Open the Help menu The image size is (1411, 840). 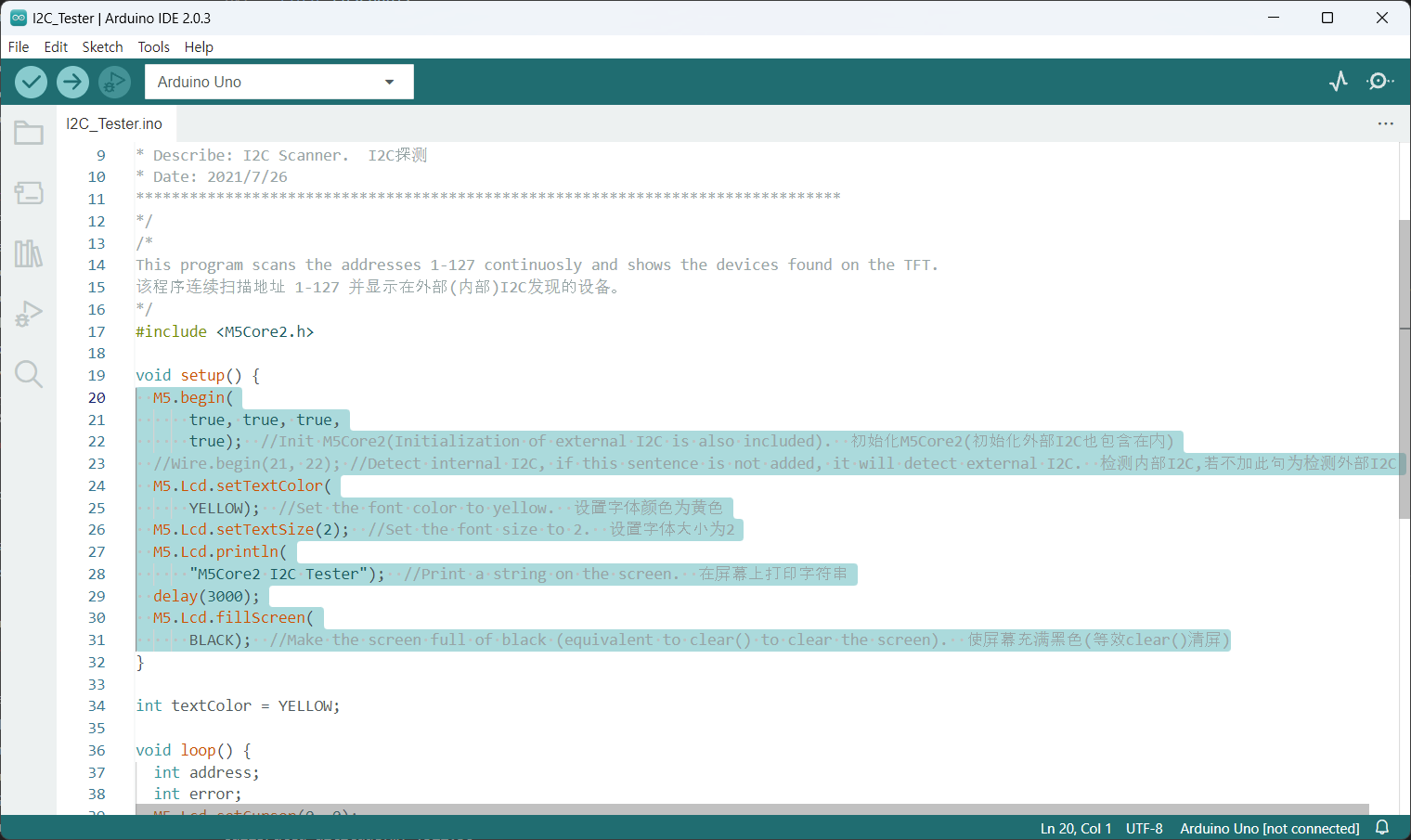tap(199, 46)
